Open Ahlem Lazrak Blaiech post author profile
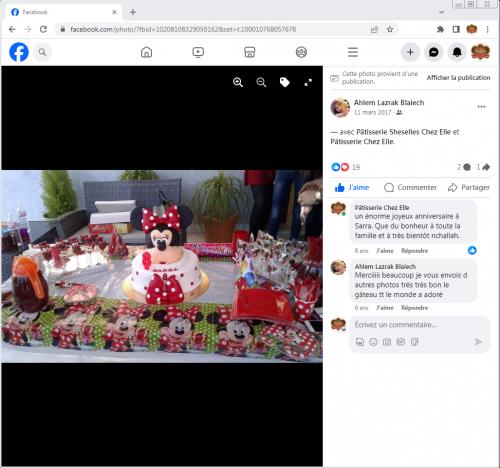 [x=389, y=103]
